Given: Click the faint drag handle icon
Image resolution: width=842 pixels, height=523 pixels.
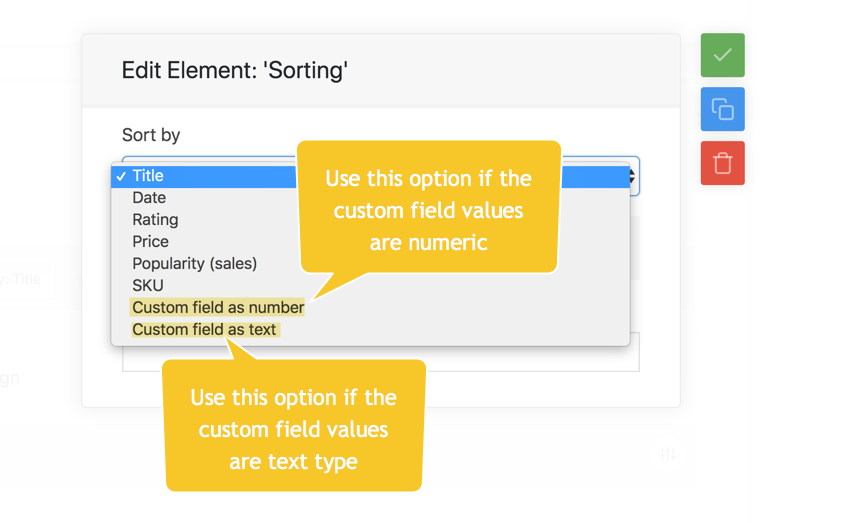Looking at the screenshot, I should (667, 454).
